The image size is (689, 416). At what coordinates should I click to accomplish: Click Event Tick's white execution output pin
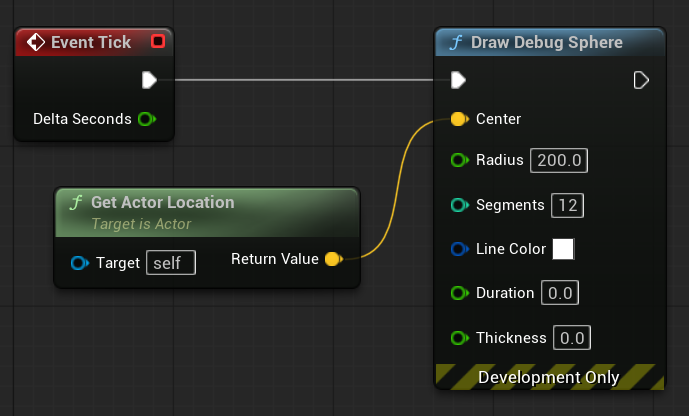coord(149,79)
